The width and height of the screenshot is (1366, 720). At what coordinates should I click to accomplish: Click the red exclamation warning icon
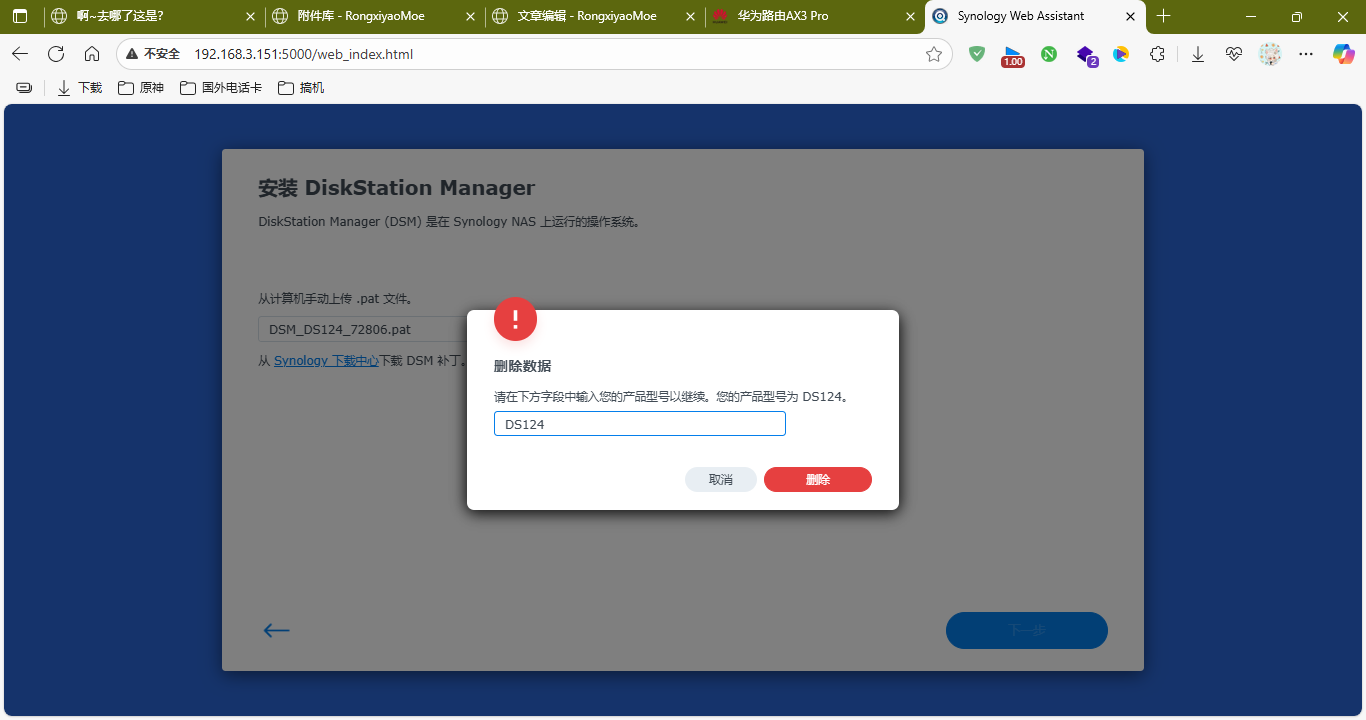pos(515,319)
